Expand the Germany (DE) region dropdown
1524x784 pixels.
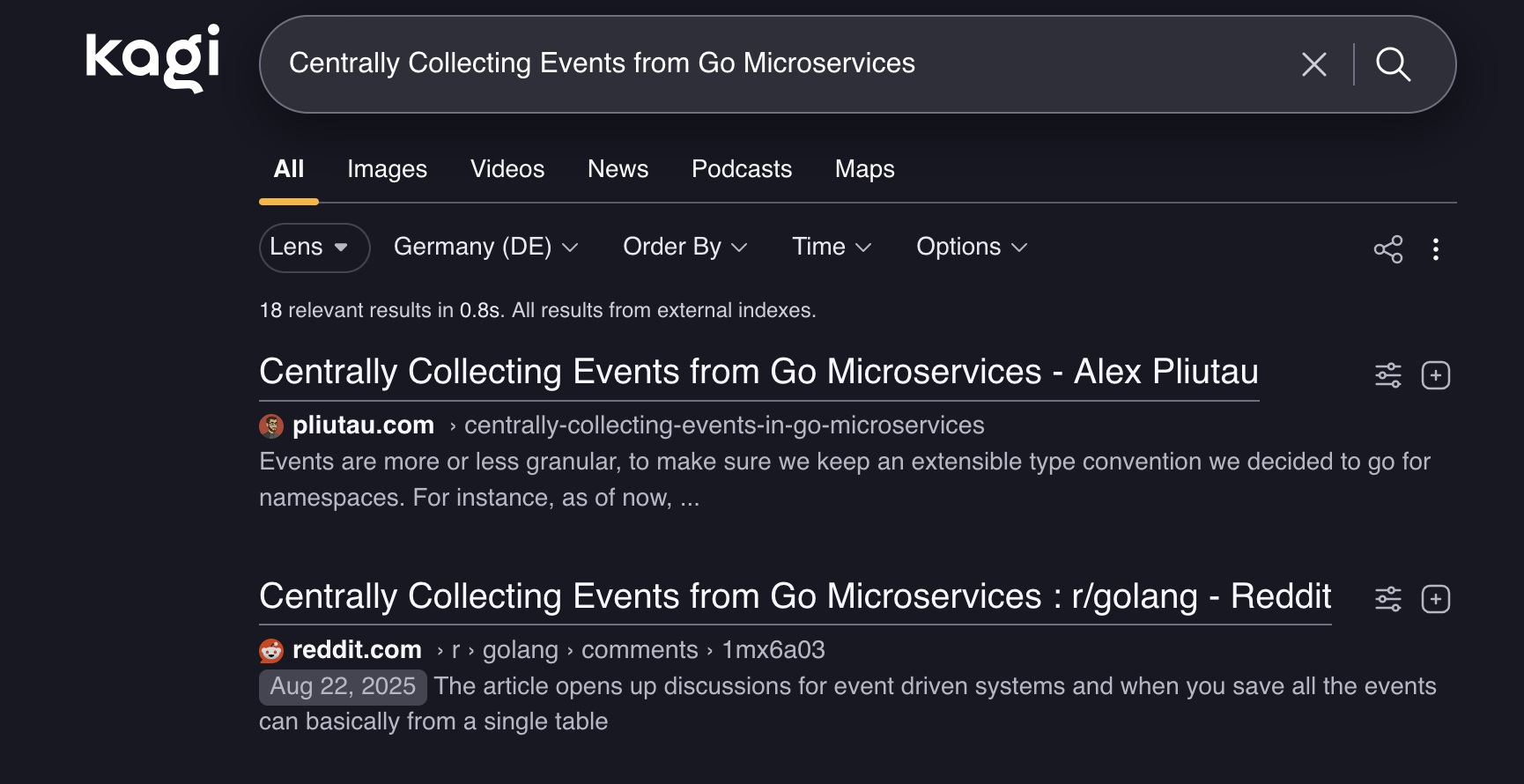tap(486, 247)
